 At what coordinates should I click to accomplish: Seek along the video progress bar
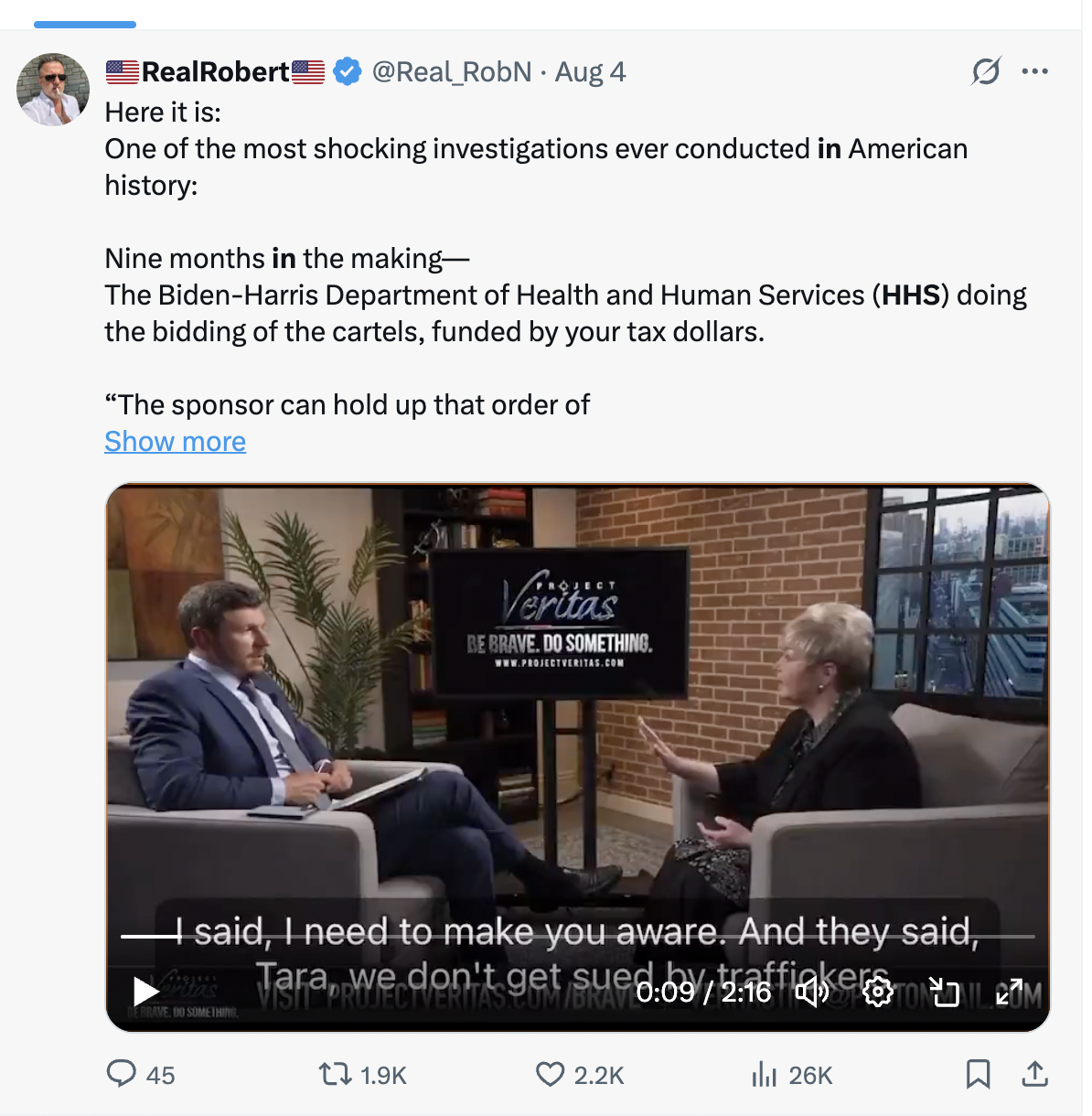click(578, 937)
